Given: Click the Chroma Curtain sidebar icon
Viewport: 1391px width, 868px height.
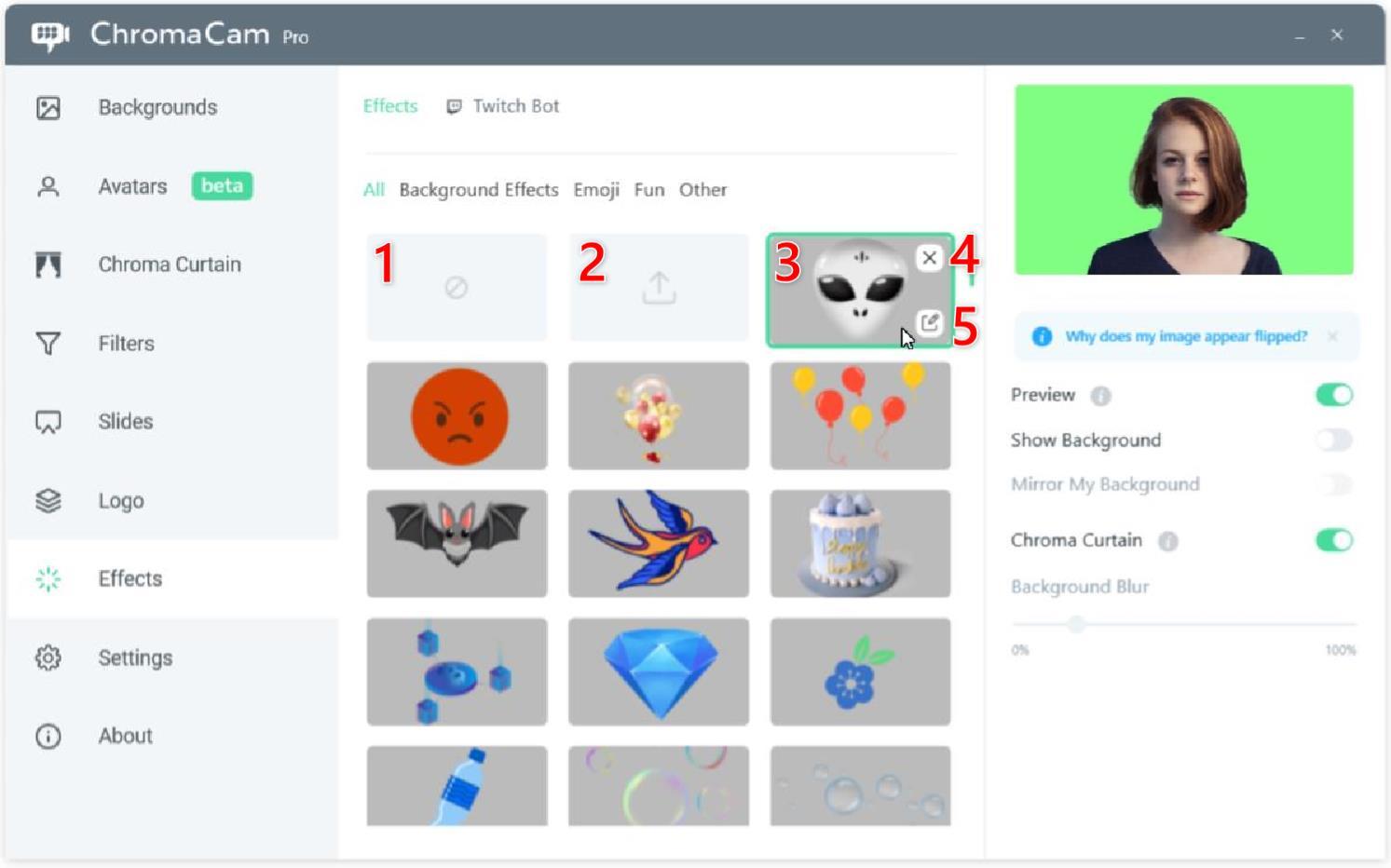Looking at the screenshot, I should pyautogui.click(x=47, y=264).
